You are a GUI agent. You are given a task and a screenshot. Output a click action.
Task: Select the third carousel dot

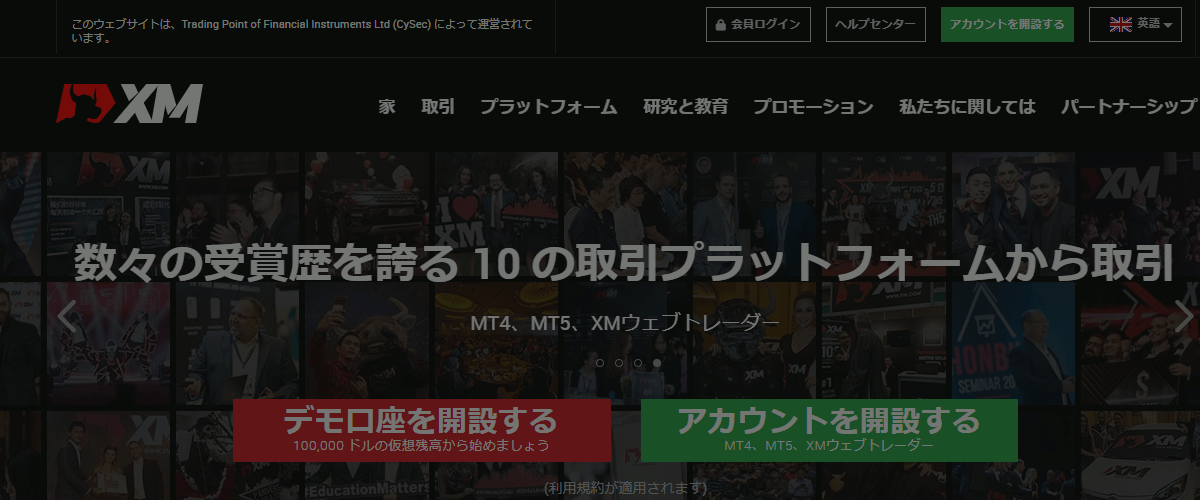point(638,363)
